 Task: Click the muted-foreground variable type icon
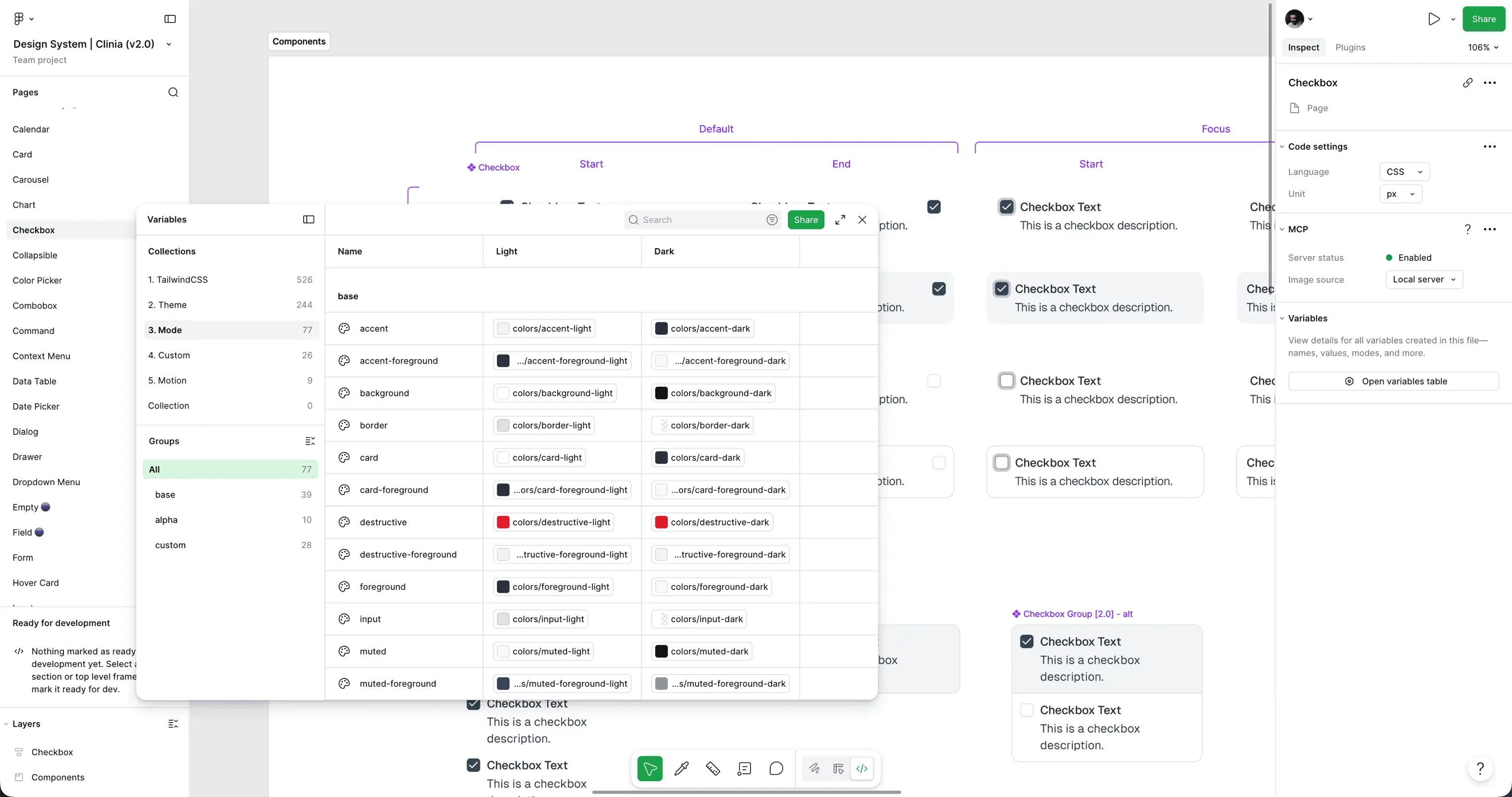[345, 684]
